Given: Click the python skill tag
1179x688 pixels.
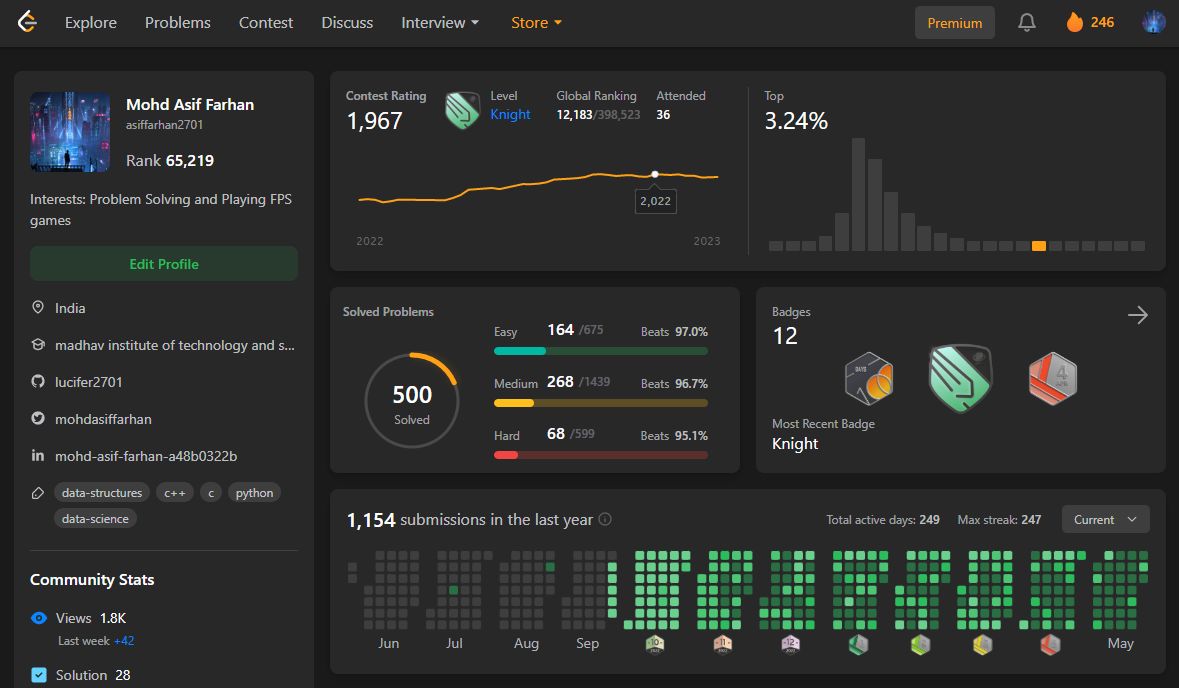Looking at the screenshot, I should [x=254, y=493].
